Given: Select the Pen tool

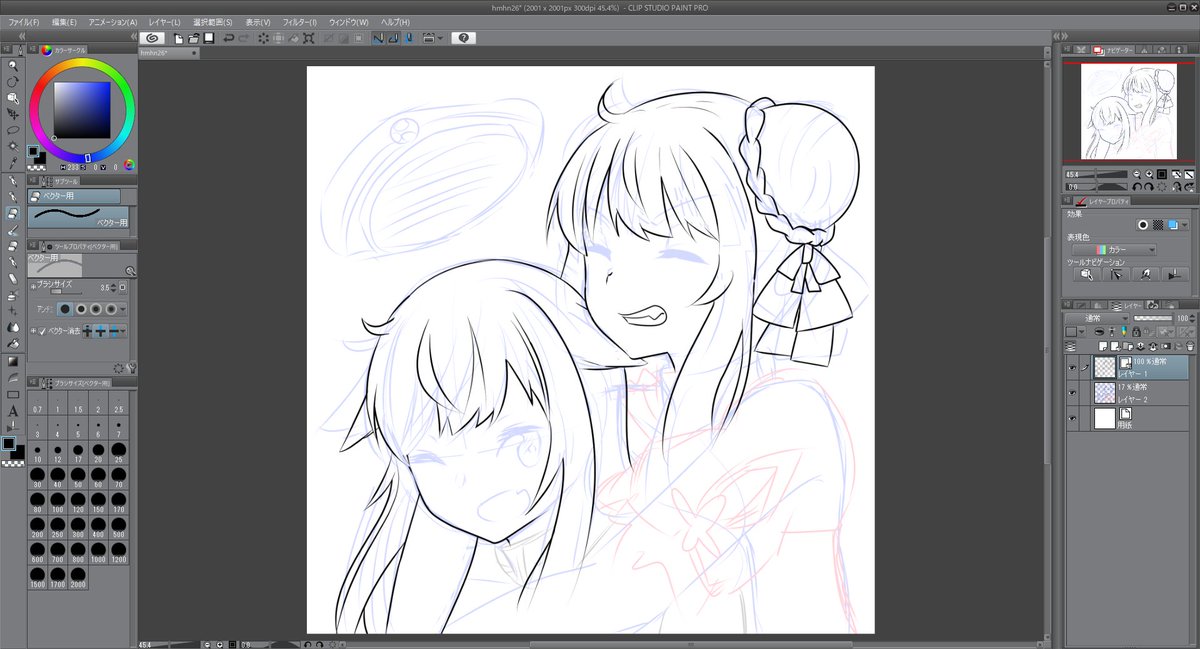Looking at the screenshot, I should tap(13, 181).
